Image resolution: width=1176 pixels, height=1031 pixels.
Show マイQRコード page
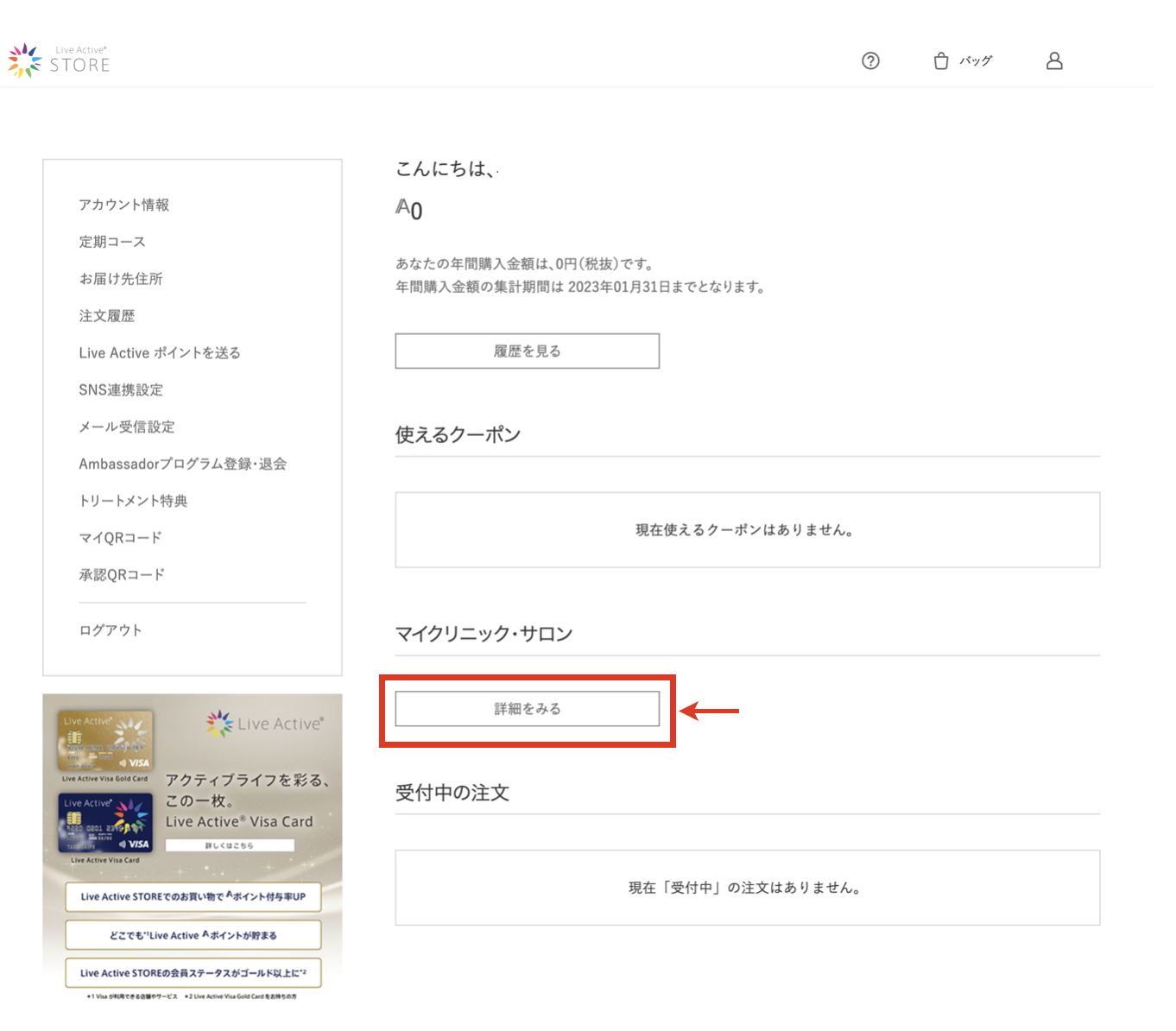click(x=120, y=538)
